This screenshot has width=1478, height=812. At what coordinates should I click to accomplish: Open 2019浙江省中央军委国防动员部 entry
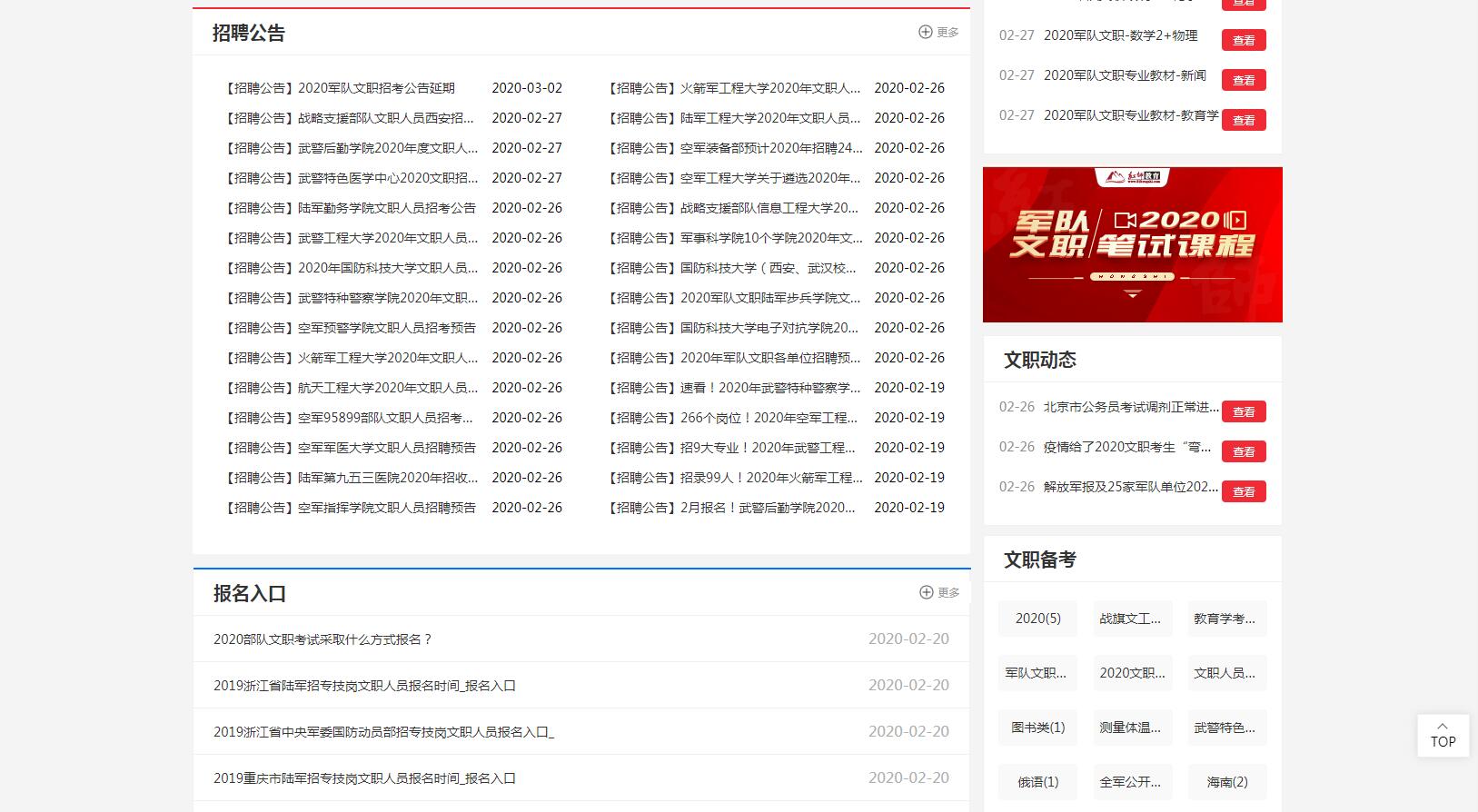click(x=383, y=732)
